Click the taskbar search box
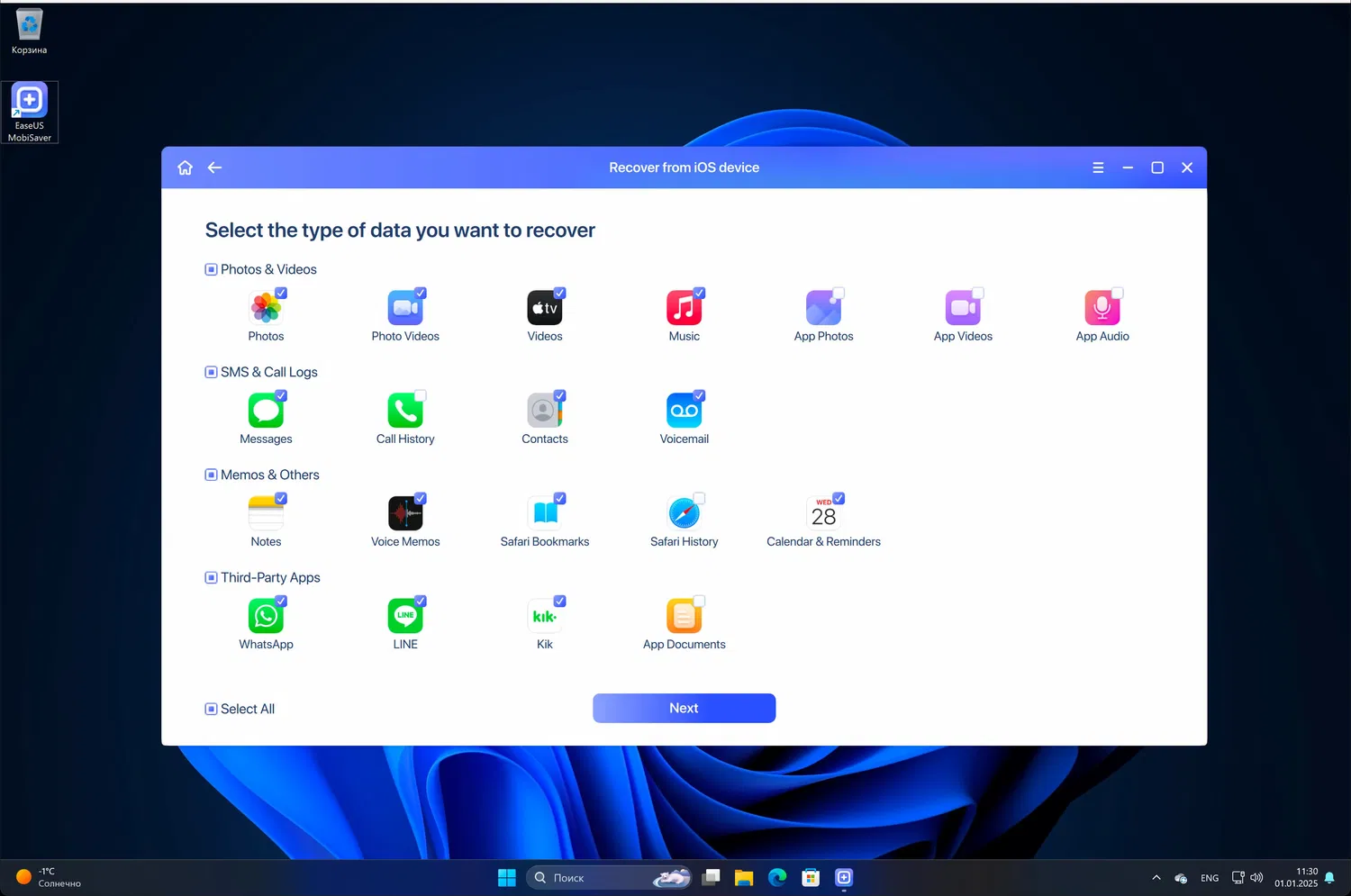The image size is (1351, 896). pos(610,877)
